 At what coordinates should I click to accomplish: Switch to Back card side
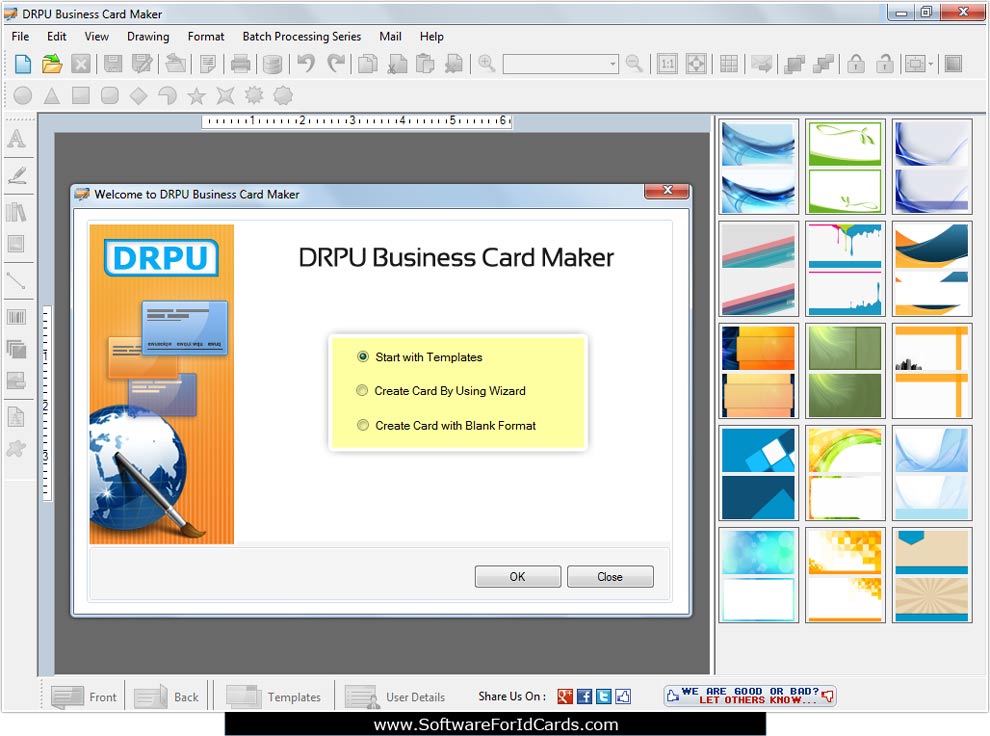pyautogui.click(x=167, y=697)
